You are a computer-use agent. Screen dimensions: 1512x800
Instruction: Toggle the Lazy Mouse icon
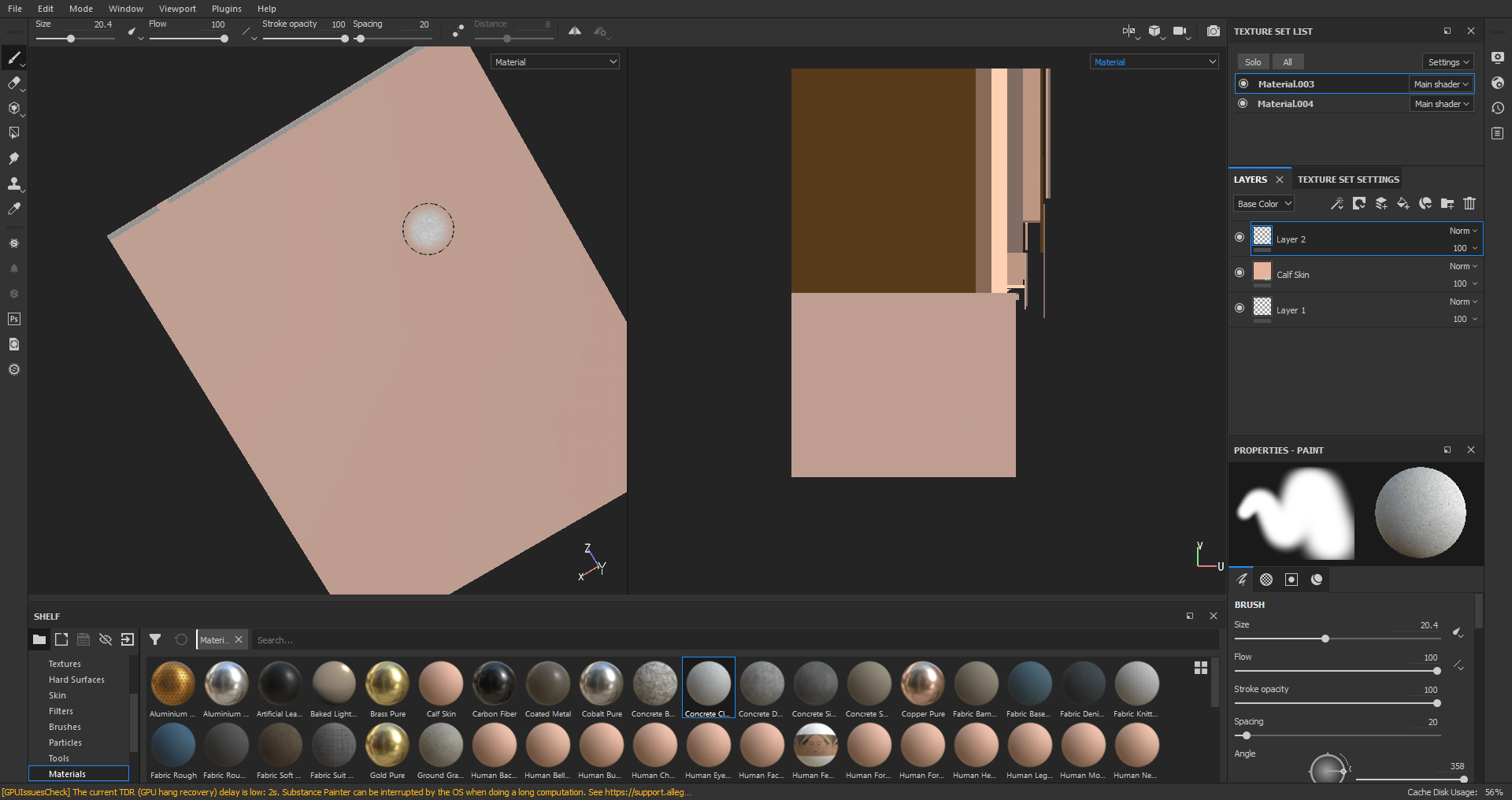pyautogui.click(x=458, y=31)
